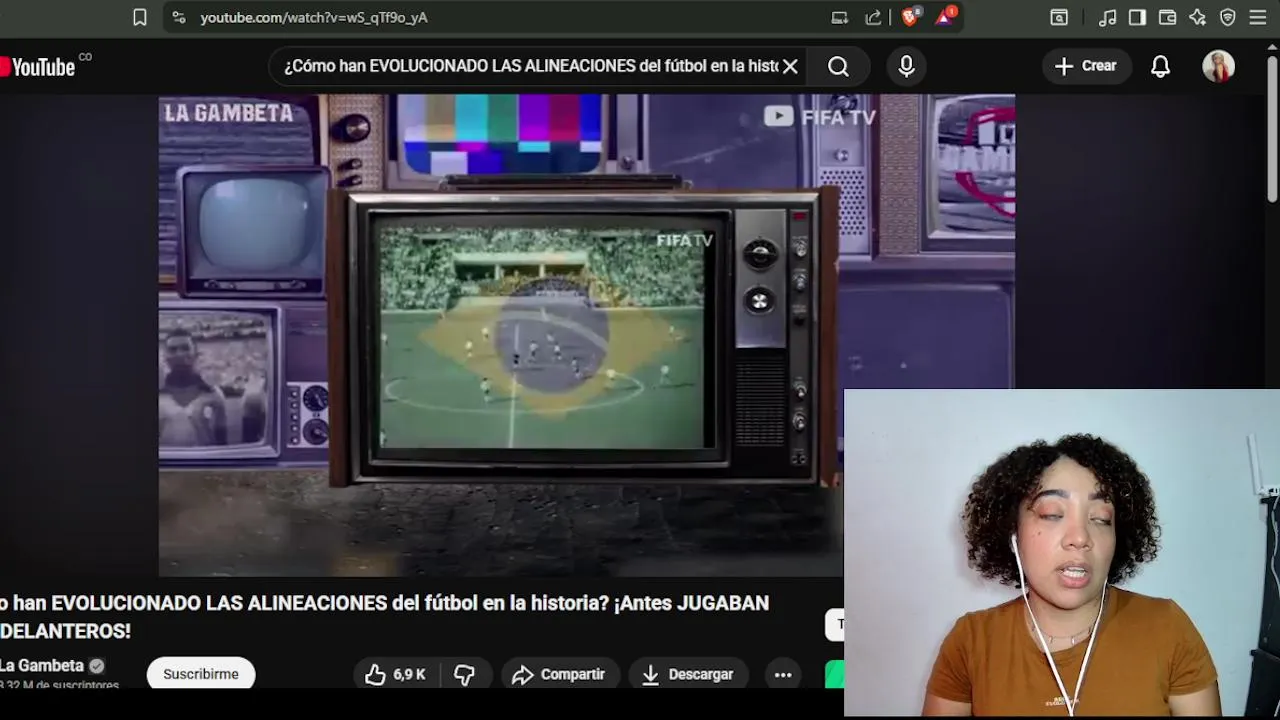Subscribe with the Suscribirme button
The image size is (1280, 720).
(x=201, y=674)
